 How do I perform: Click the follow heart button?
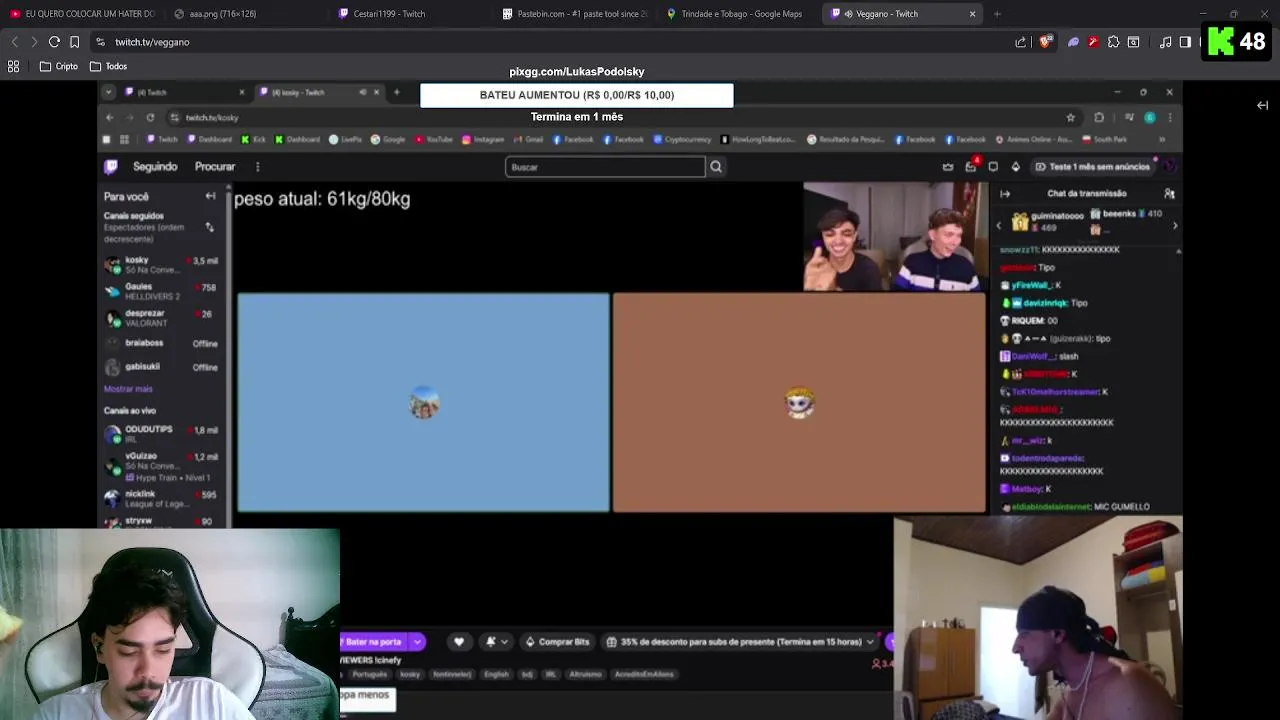coord(459,641)
